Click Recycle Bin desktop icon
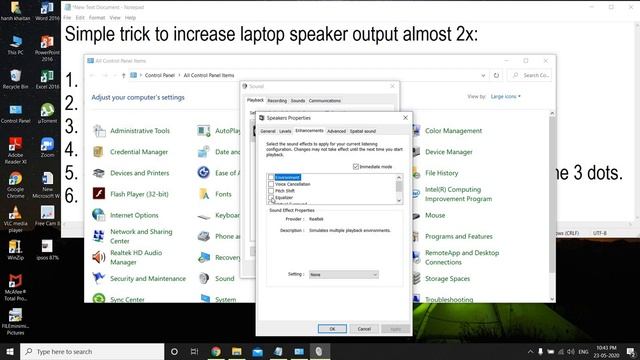The image size is (640, 360). pos(16,79)
